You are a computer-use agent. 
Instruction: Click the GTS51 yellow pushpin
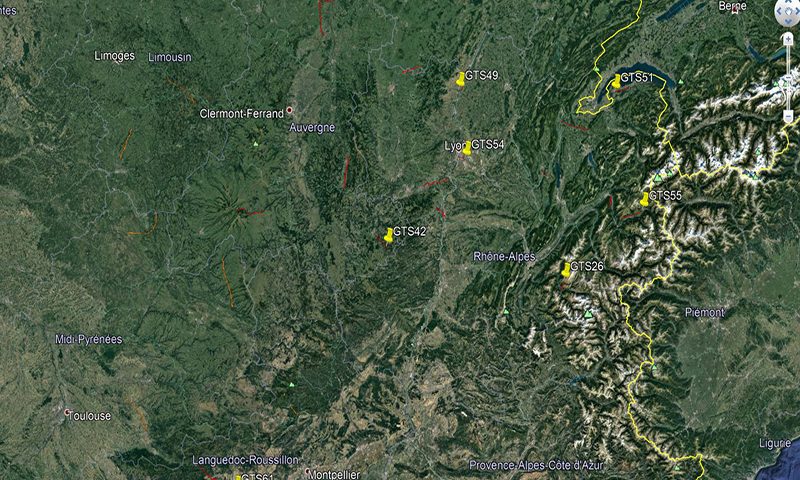(616, 81)
